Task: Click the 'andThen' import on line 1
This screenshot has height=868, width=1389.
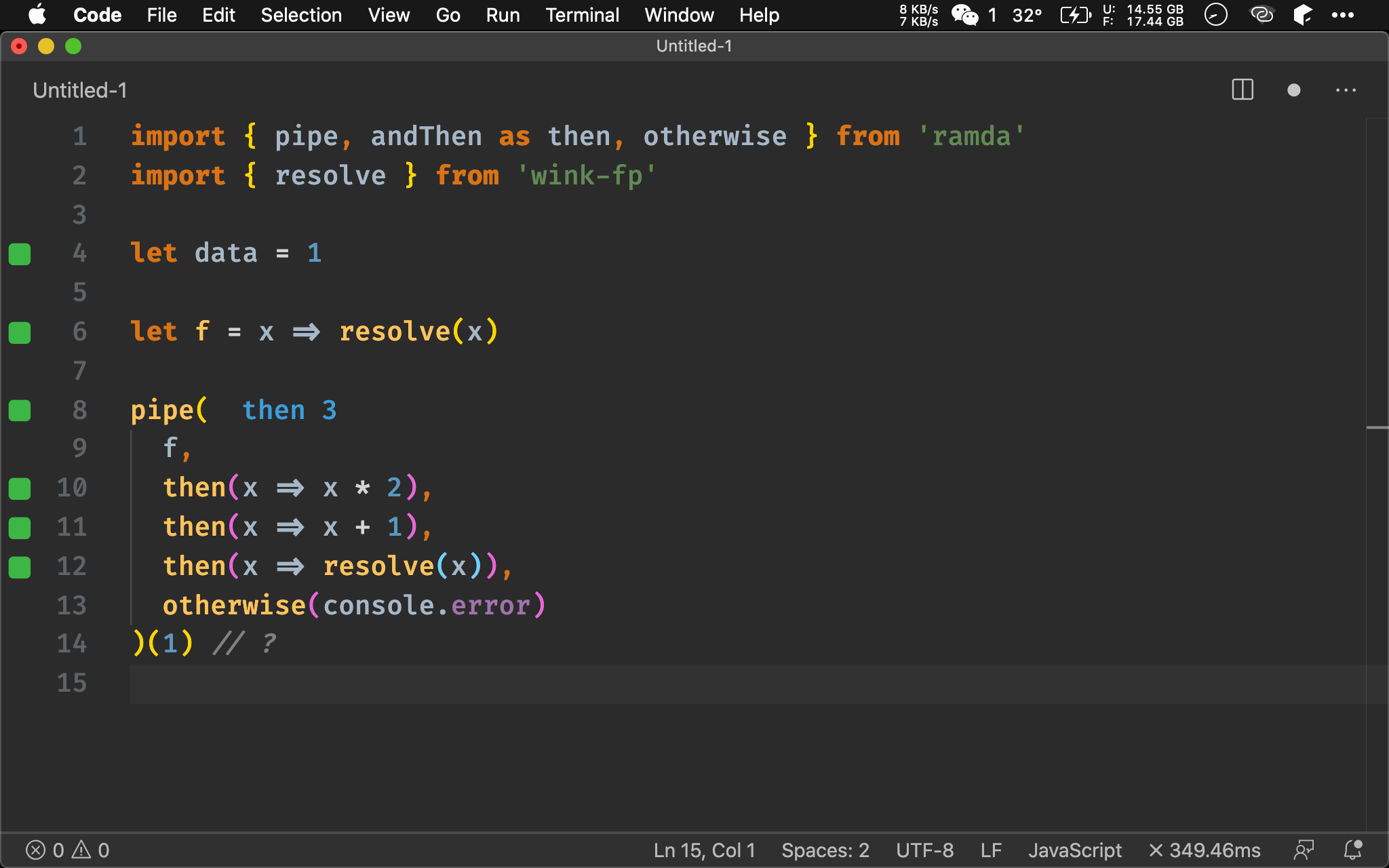Action: (x=426, y=136)
